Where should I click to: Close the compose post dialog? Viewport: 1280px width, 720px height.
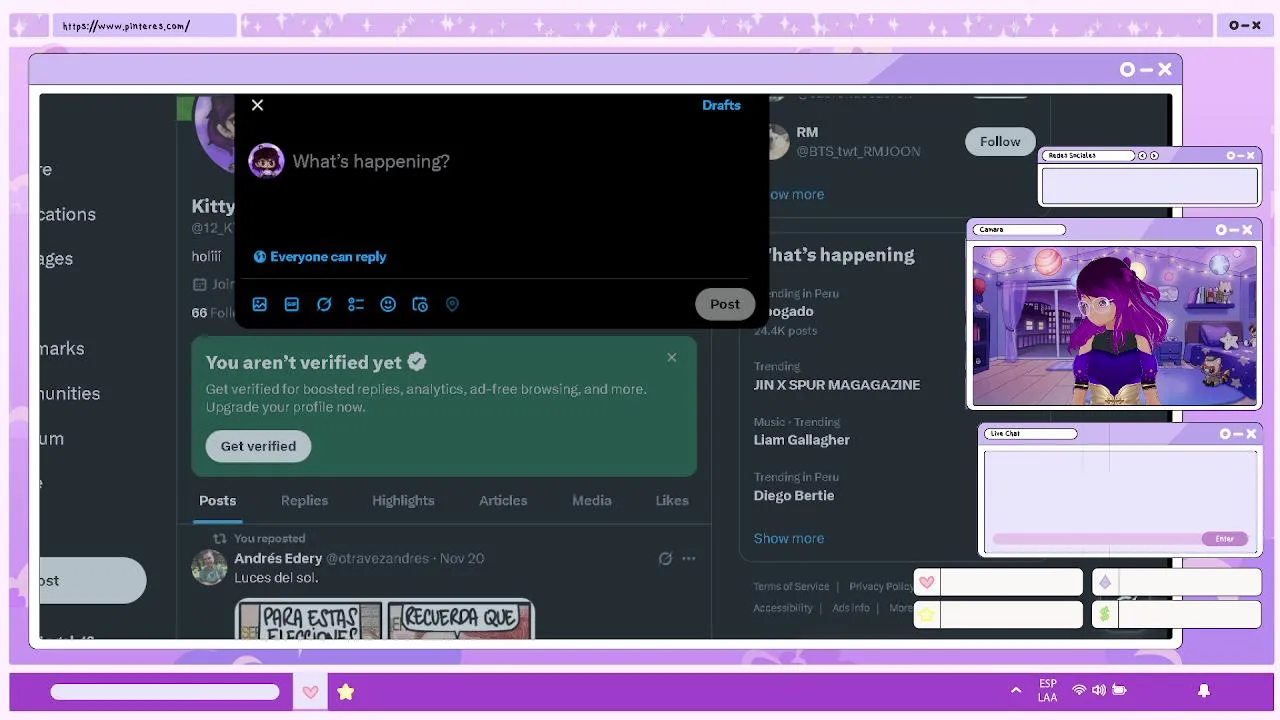(x=257, y=105)
